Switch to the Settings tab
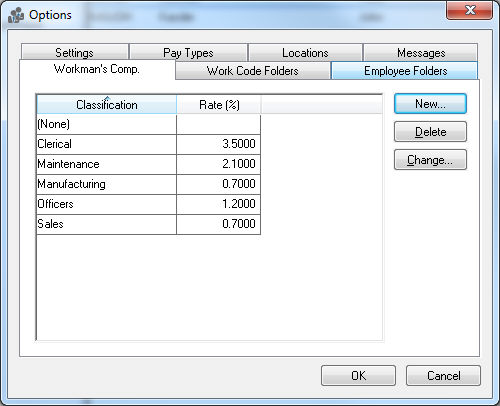This screenshot has width=500, height=406. tap(75, 52)
